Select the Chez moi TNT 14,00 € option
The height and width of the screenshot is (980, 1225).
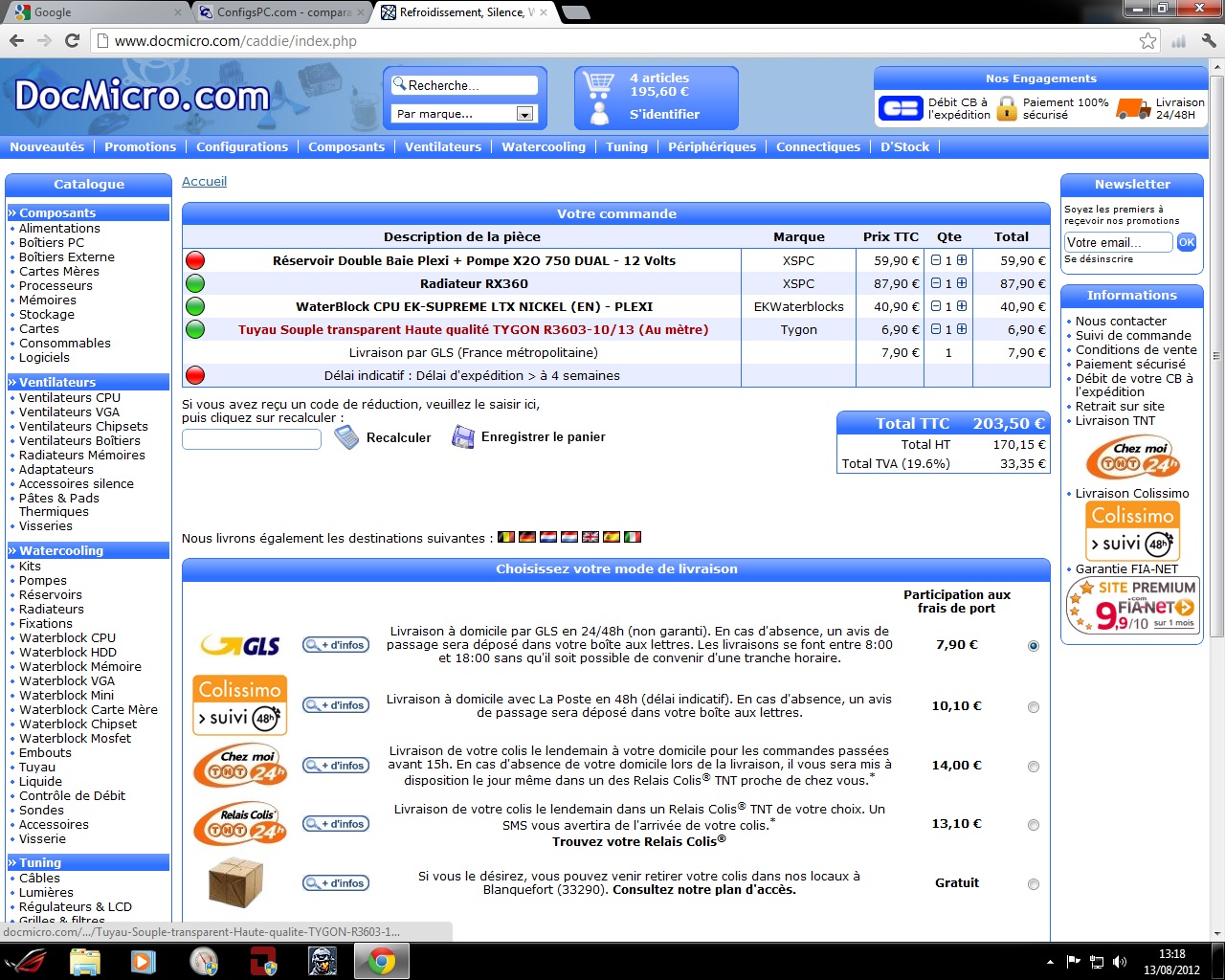click(x=1033, y=767)
